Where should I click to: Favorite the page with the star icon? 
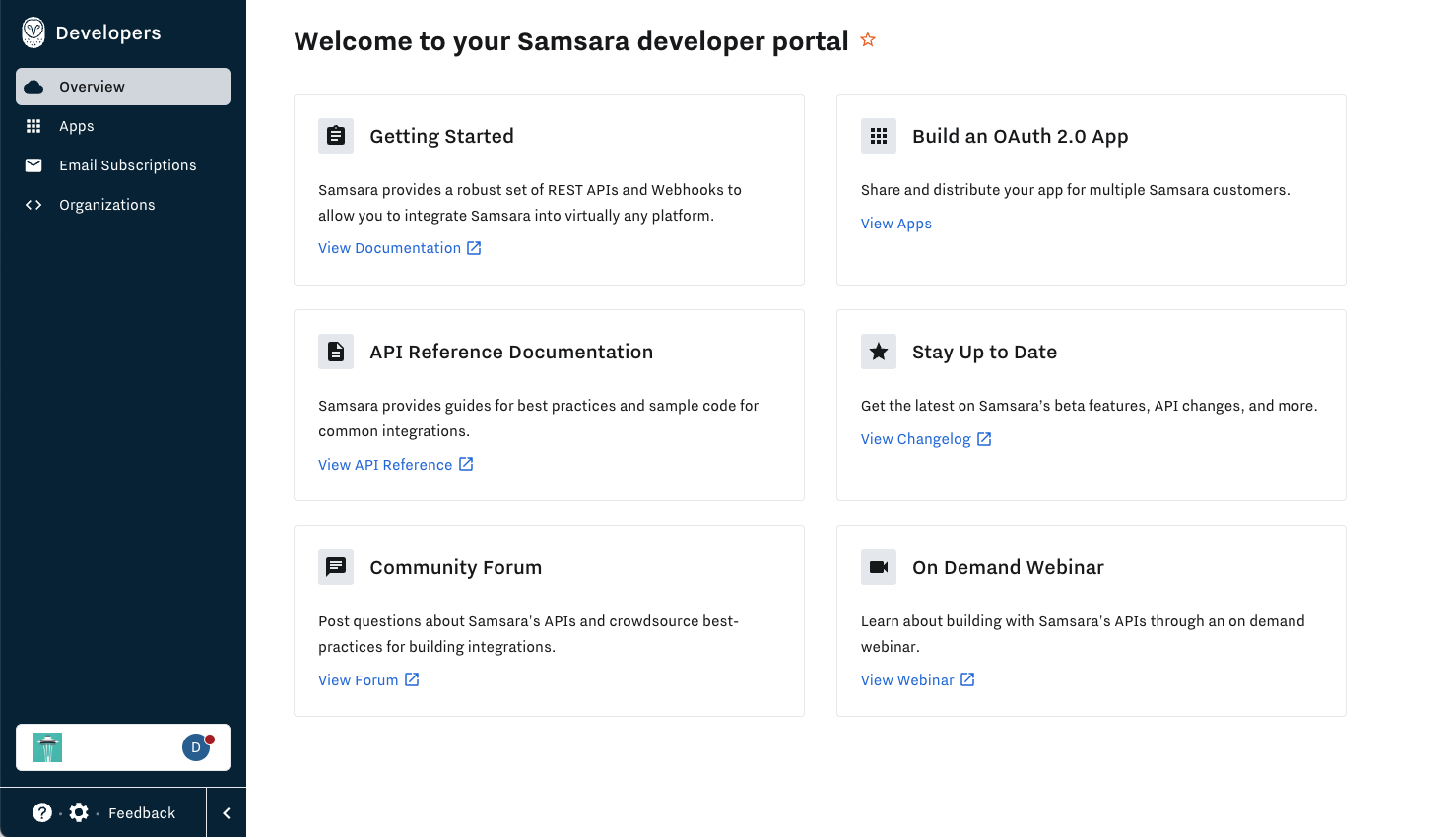point(868,40)
